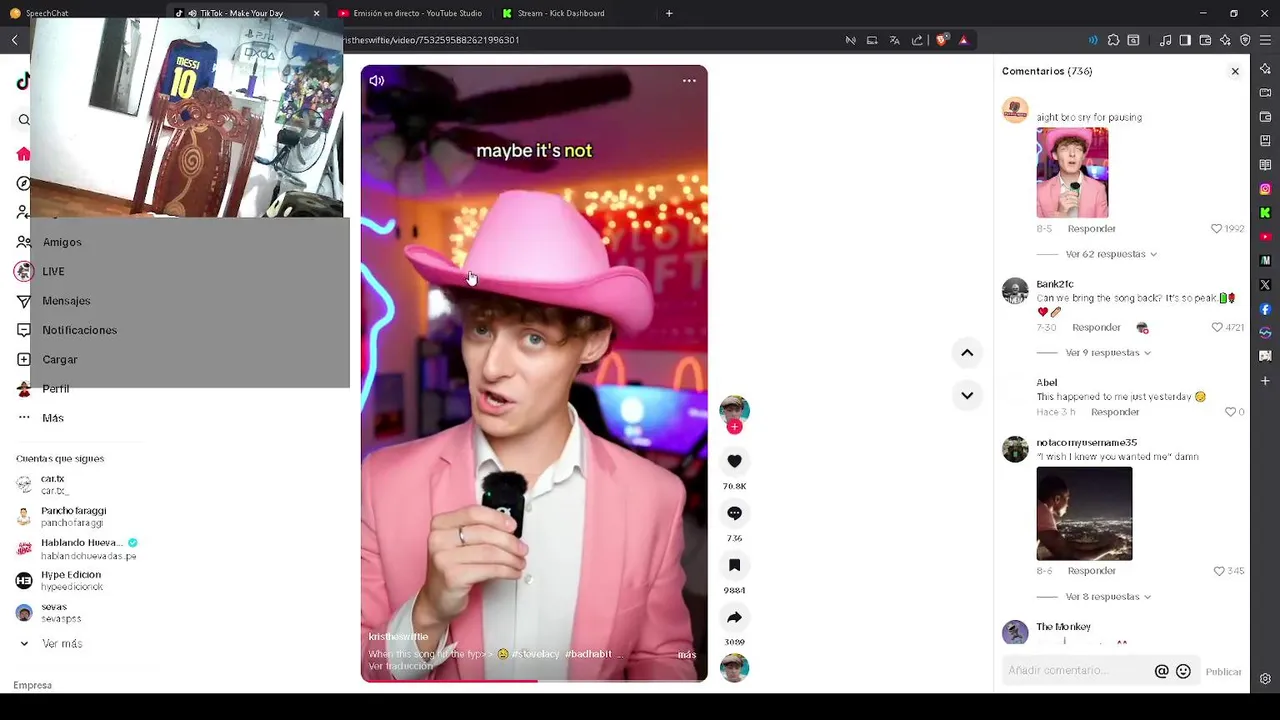Viewport: 1280px width, 720px height.
Task: Click 'Ver traducción' under the caption
Action: point(400,667)
